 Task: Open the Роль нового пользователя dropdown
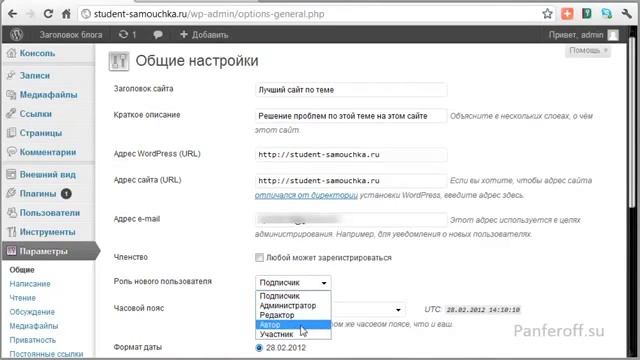293,282
